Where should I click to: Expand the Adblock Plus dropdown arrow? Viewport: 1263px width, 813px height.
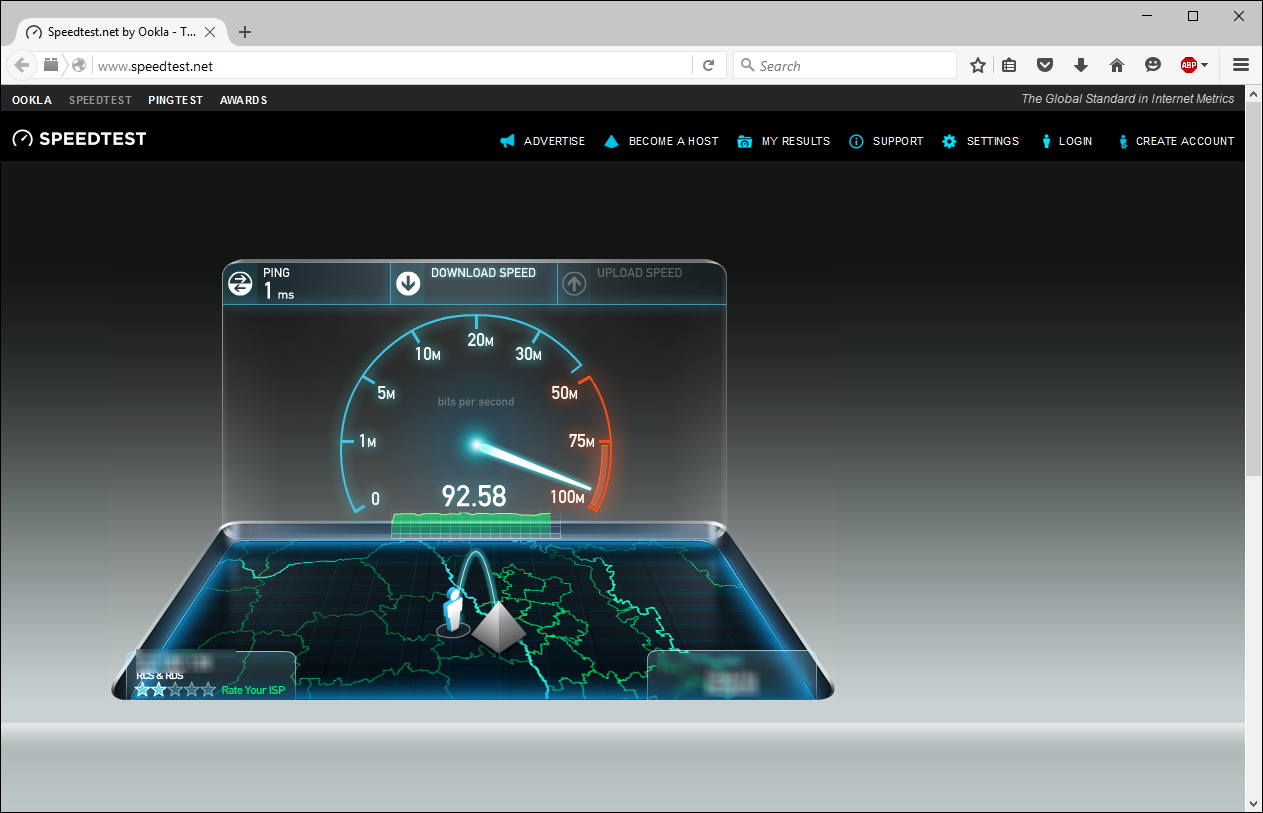click(x=1205, y=65)
